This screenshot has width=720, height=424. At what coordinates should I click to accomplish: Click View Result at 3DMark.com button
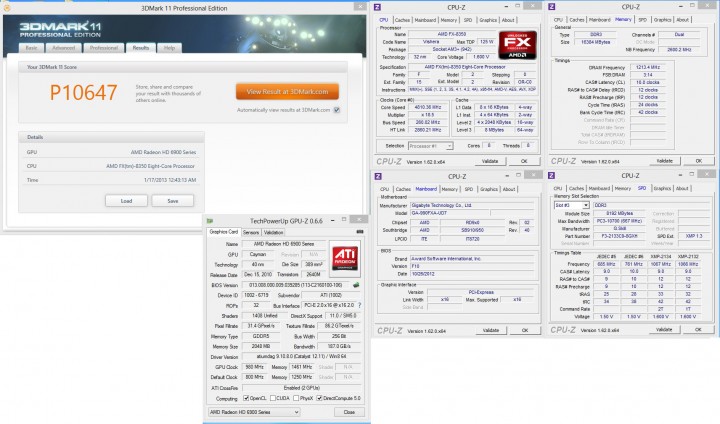(287, 91)
